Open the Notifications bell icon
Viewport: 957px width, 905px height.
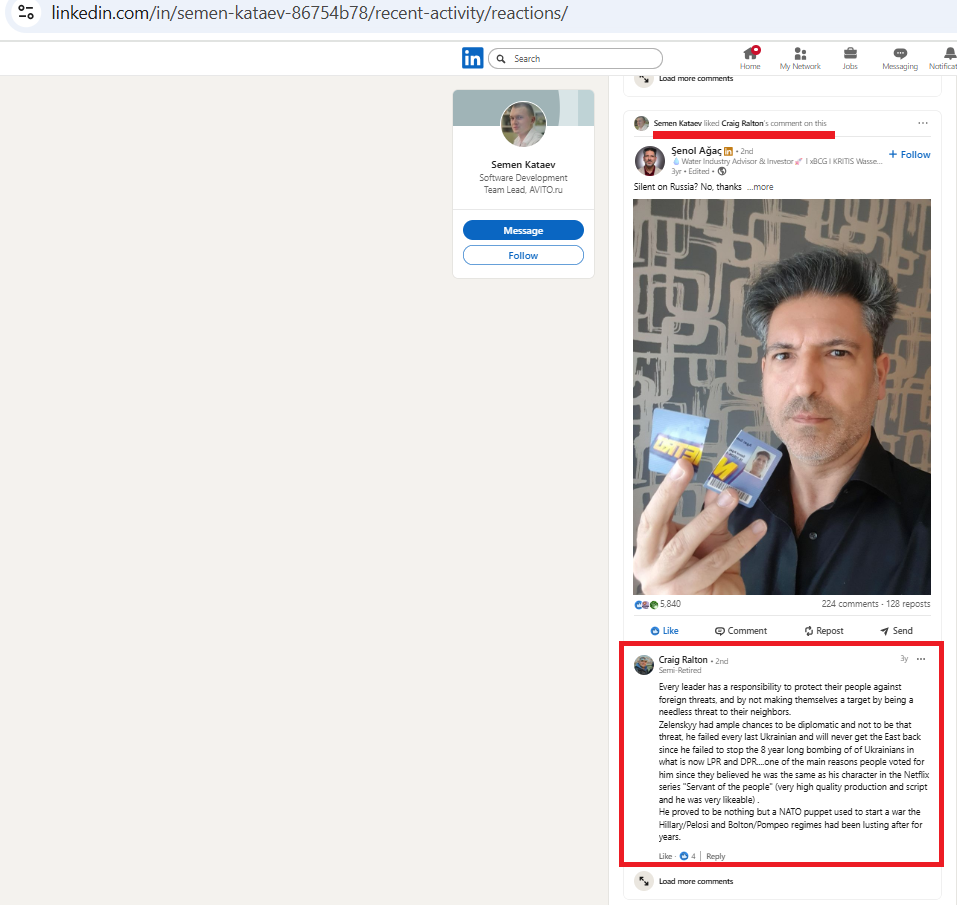[950, 54]
